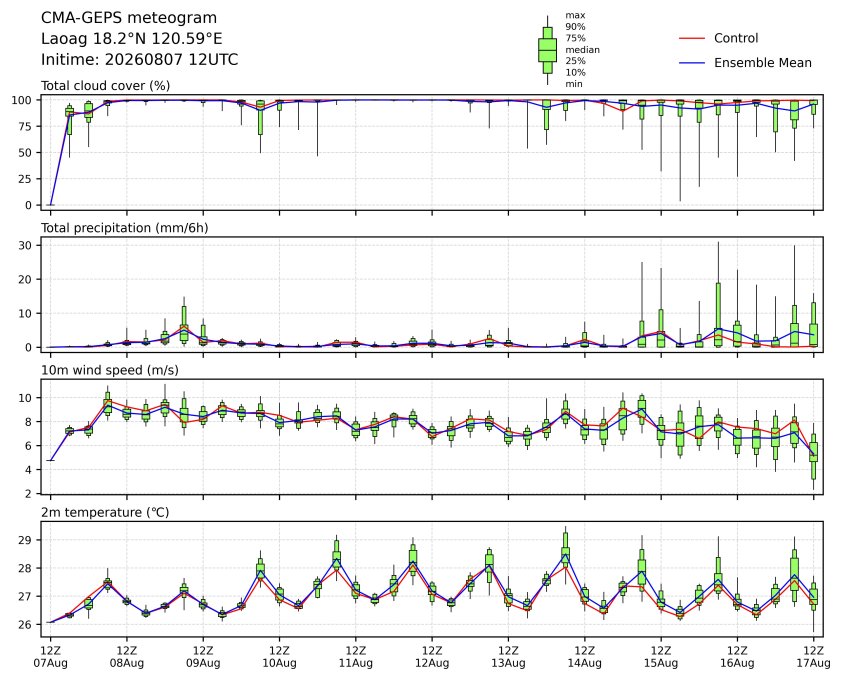Click the 'median' legend label

[582, 49]
